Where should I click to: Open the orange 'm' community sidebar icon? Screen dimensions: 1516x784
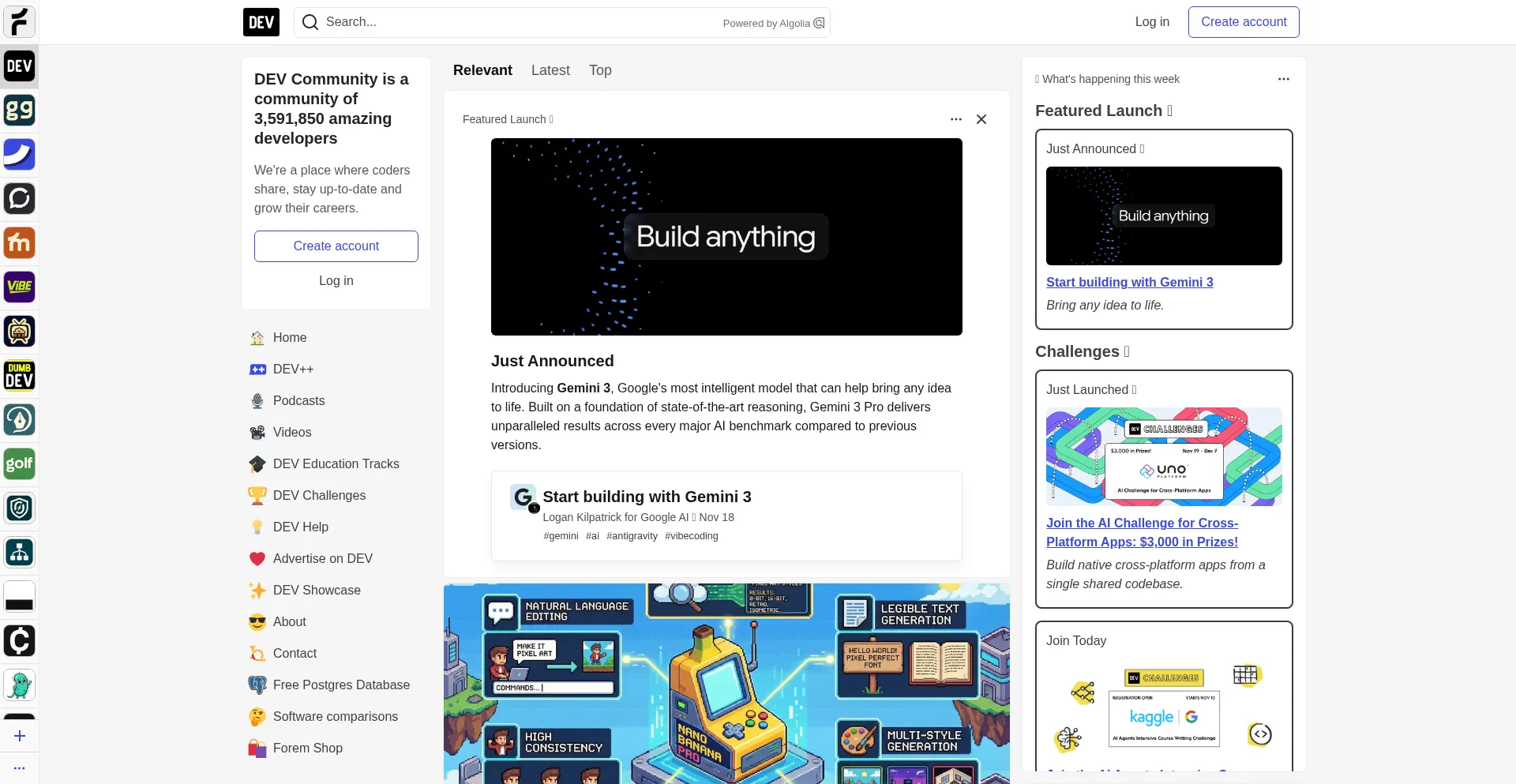tap(19, 243)
